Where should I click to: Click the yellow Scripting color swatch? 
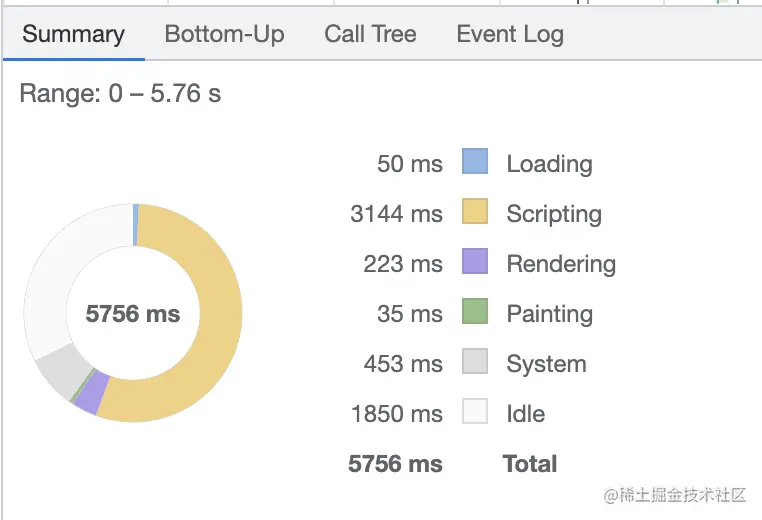click(475, 212)
